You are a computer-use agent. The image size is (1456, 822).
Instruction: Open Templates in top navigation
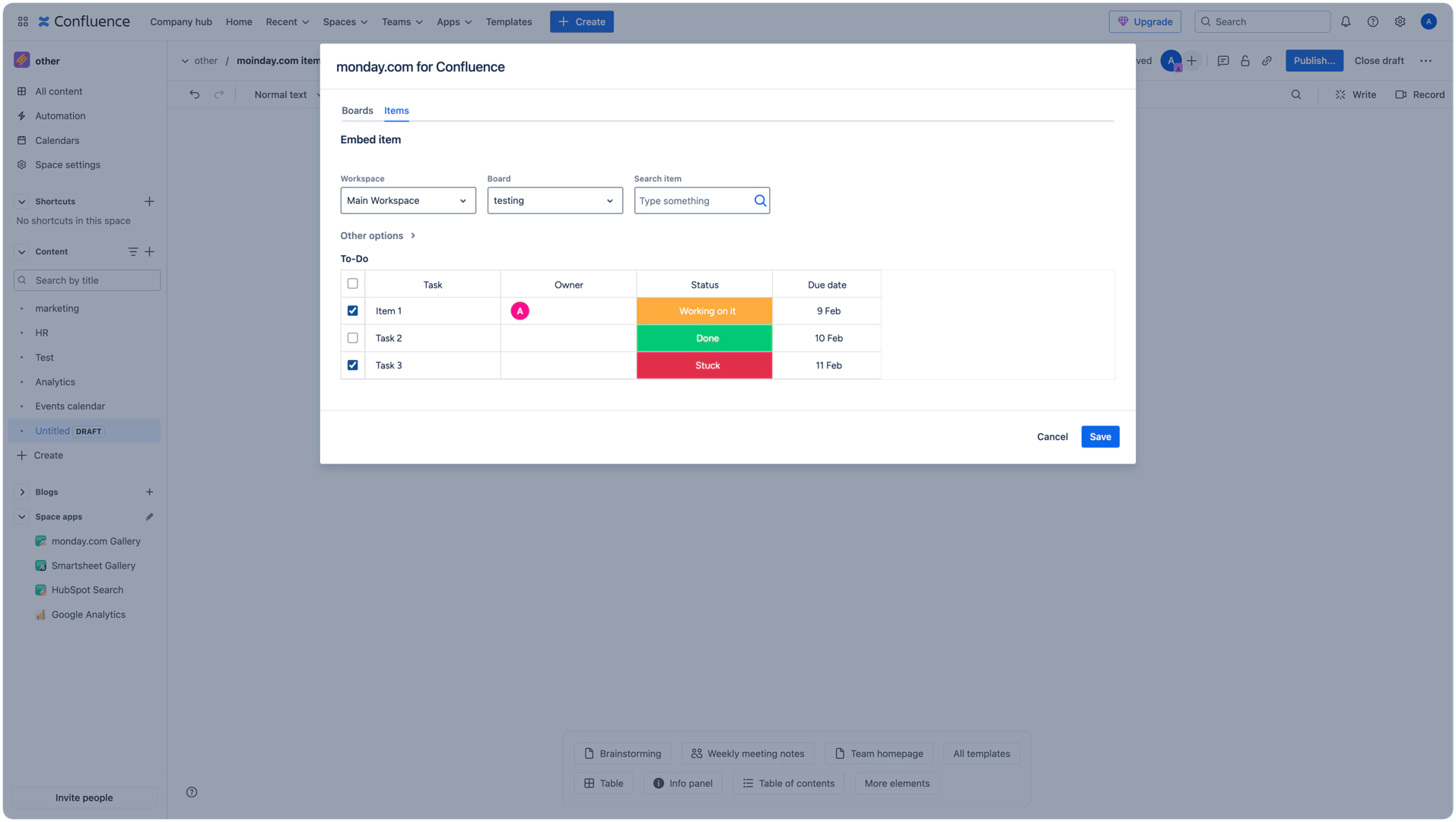[509, 21]
